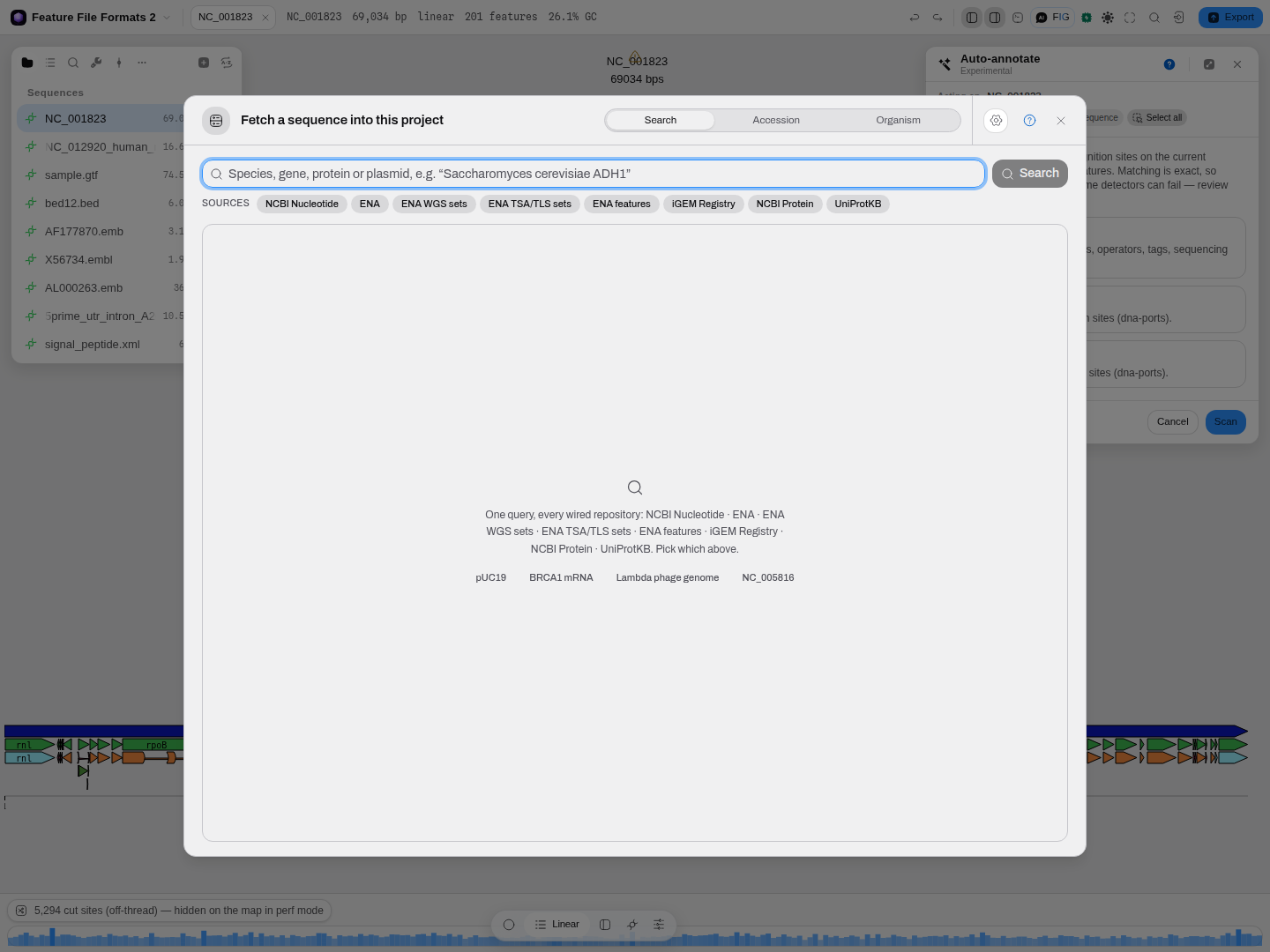
Task: Click Scan in the Auto-annotate panel
Action: 1225,422
